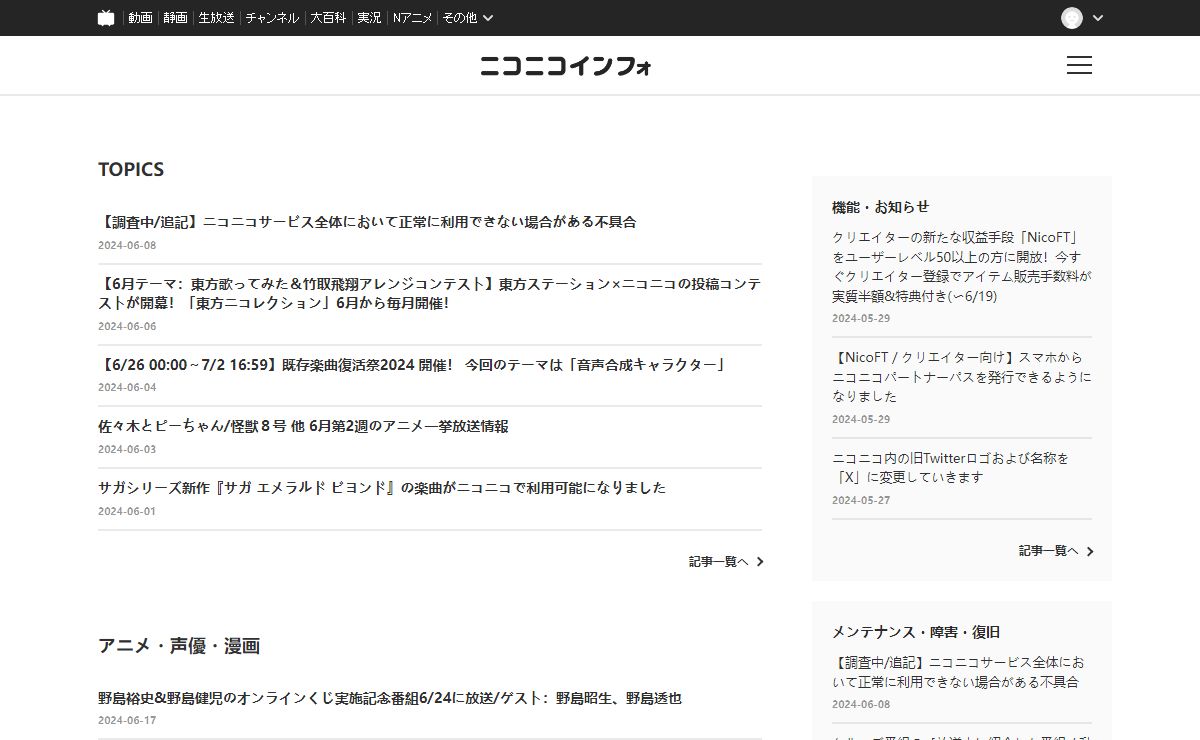Open the 実況 menu item

tap(369, 18)
